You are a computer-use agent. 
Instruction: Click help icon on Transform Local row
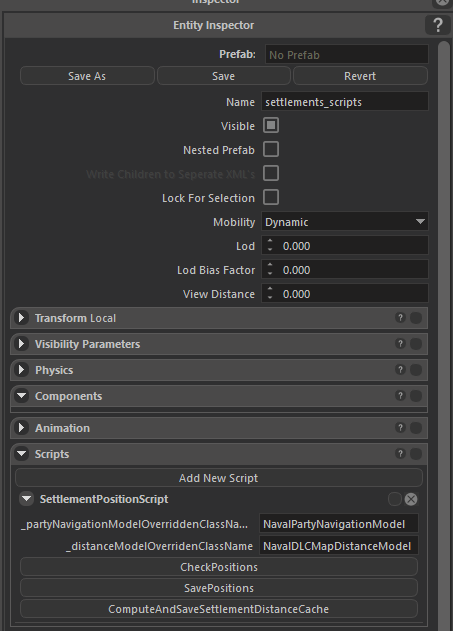[400, 318]
